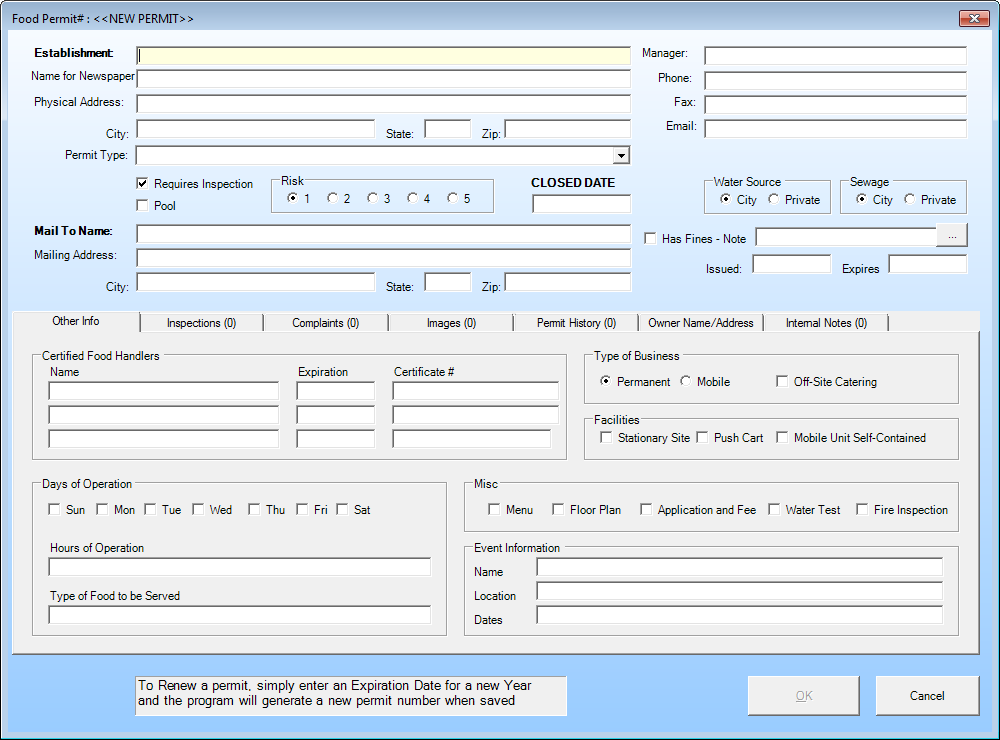This screenshot has height=740, width=1000.
Task: Open the Permit History (0) tab
Action: coord(576,323)
